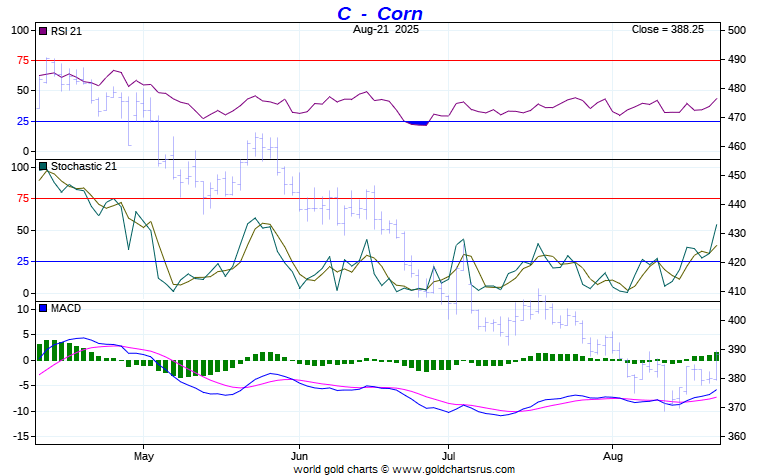760x475 pixels.
Task: Click the blue MACD legend swatch
Action: pos(43,308)
